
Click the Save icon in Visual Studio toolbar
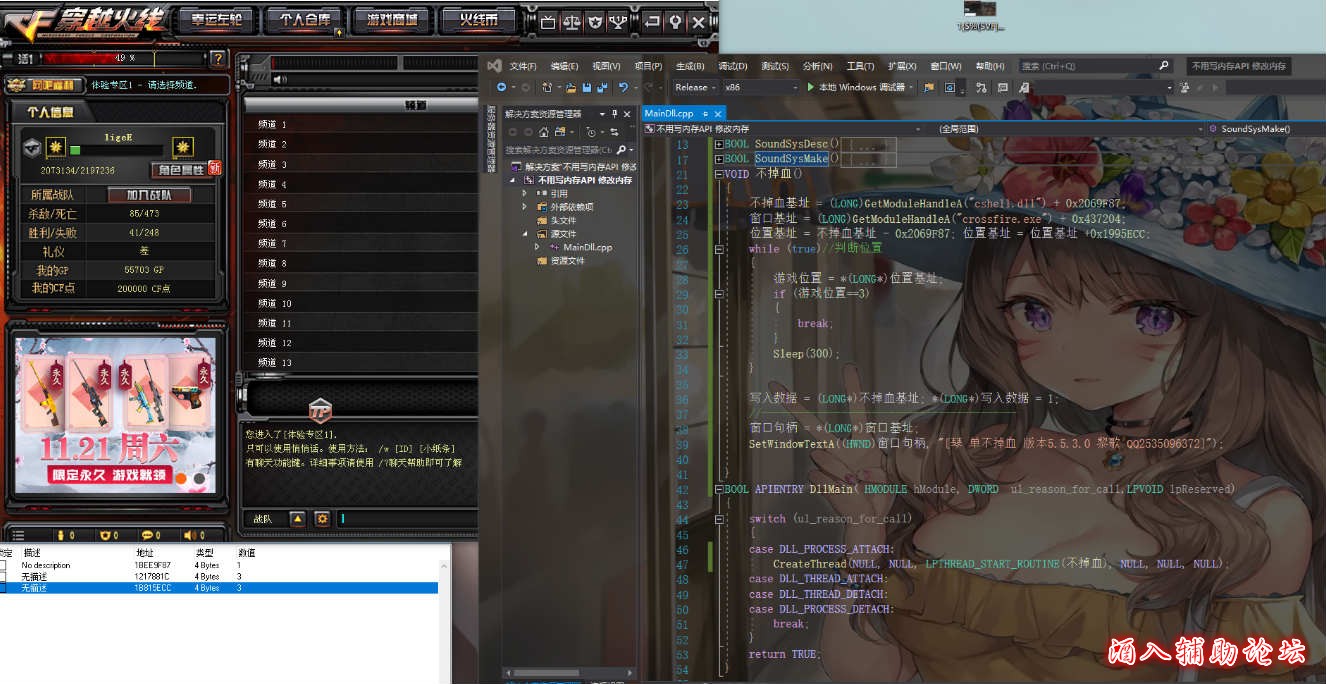587,88
